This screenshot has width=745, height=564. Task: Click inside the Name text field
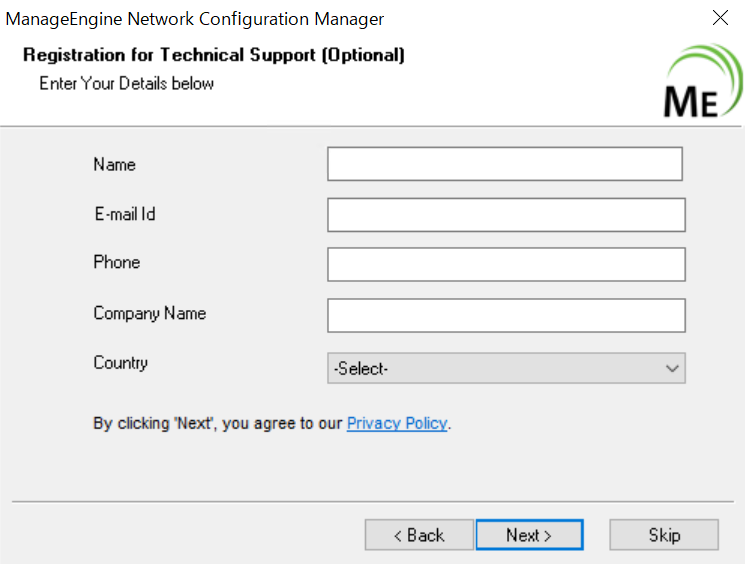pyautogui.click(x=504, y=164)
